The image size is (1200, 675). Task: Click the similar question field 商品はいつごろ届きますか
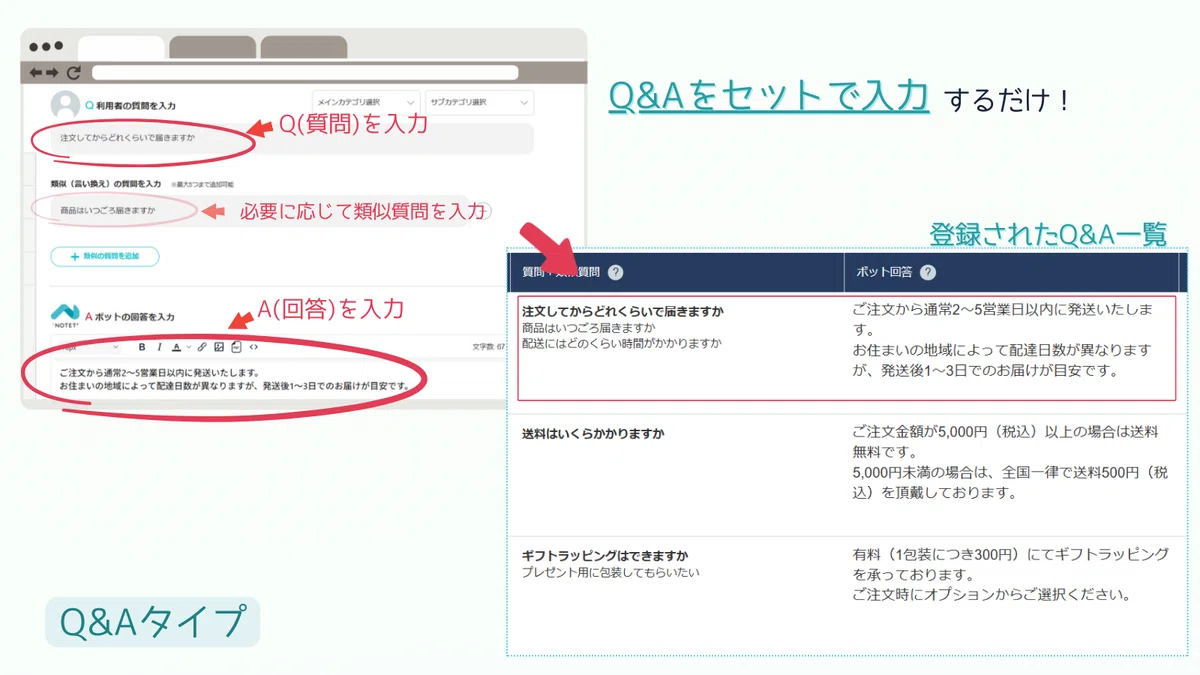pos(259,211)
